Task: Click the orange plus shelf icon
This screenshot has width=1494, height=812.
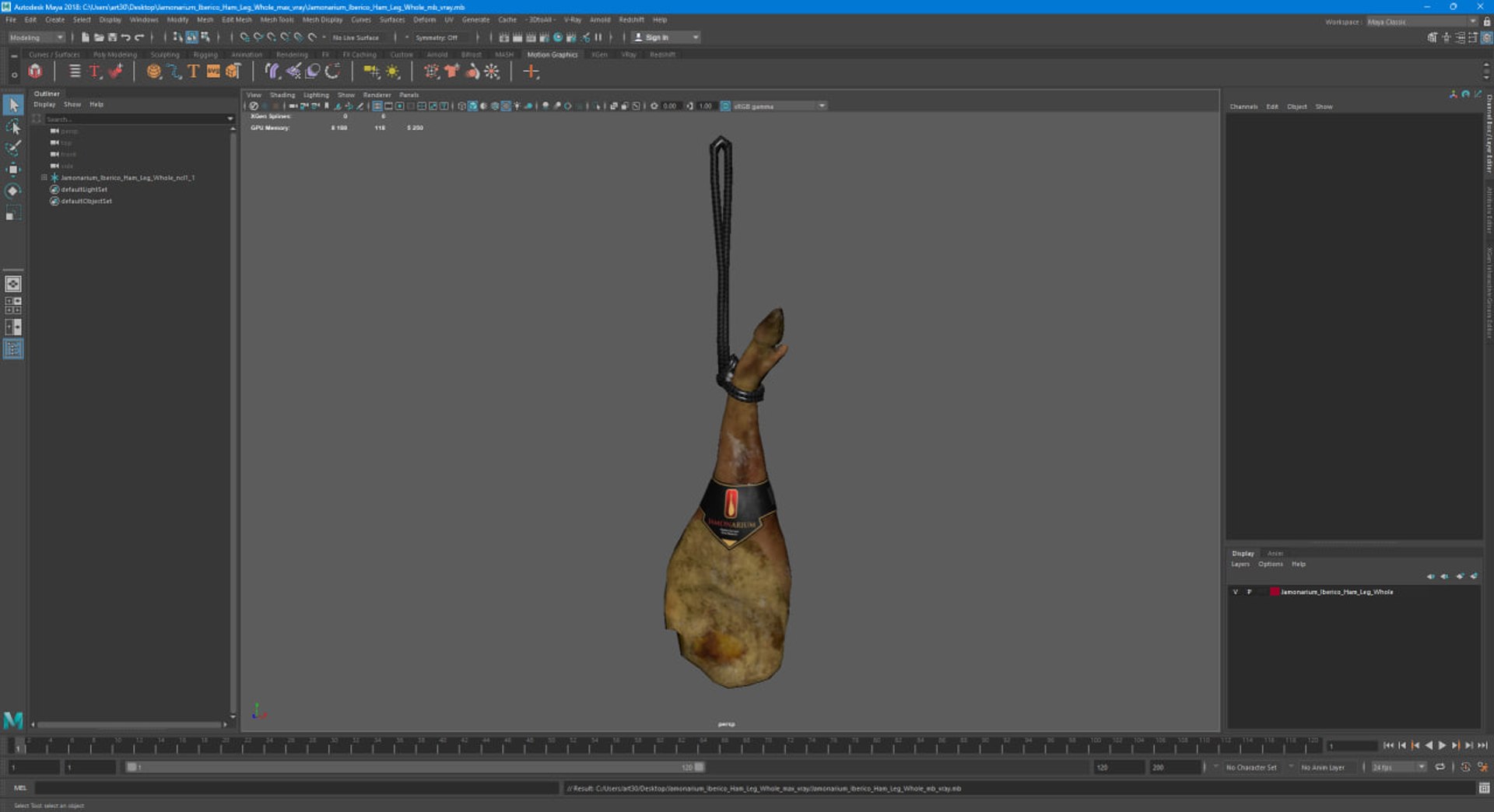Action: click(x=531, y=72)
